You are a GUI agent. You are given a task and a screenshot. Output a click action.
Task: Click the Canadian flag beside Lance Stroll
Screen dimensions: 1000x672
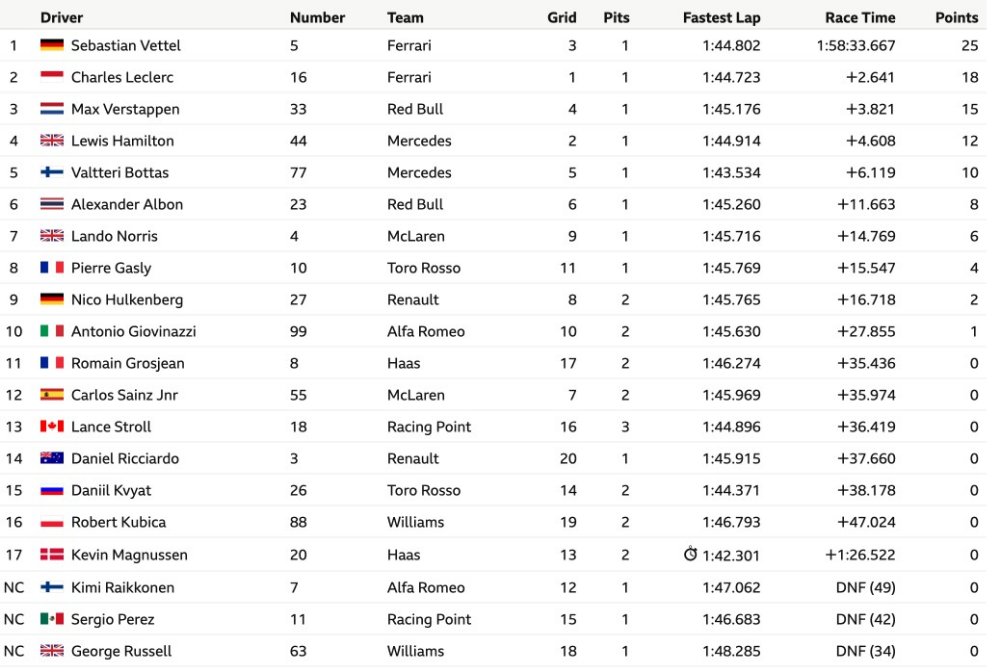pos(52,427)
